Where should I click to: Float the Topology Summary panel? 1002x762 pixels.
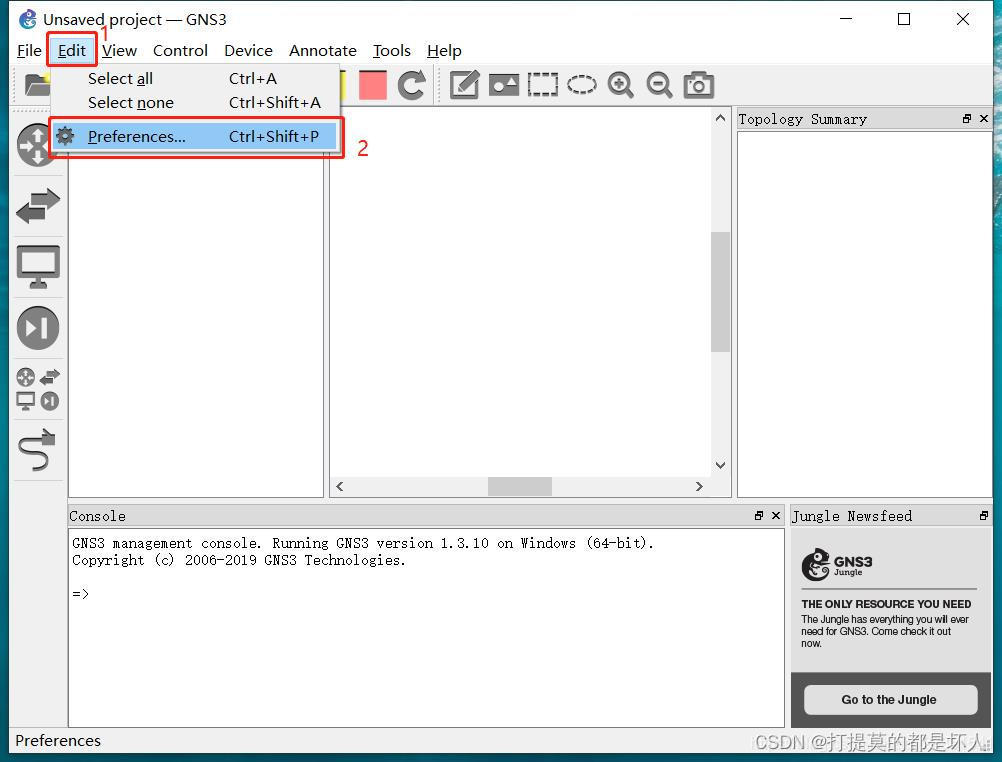coord(967,119)
